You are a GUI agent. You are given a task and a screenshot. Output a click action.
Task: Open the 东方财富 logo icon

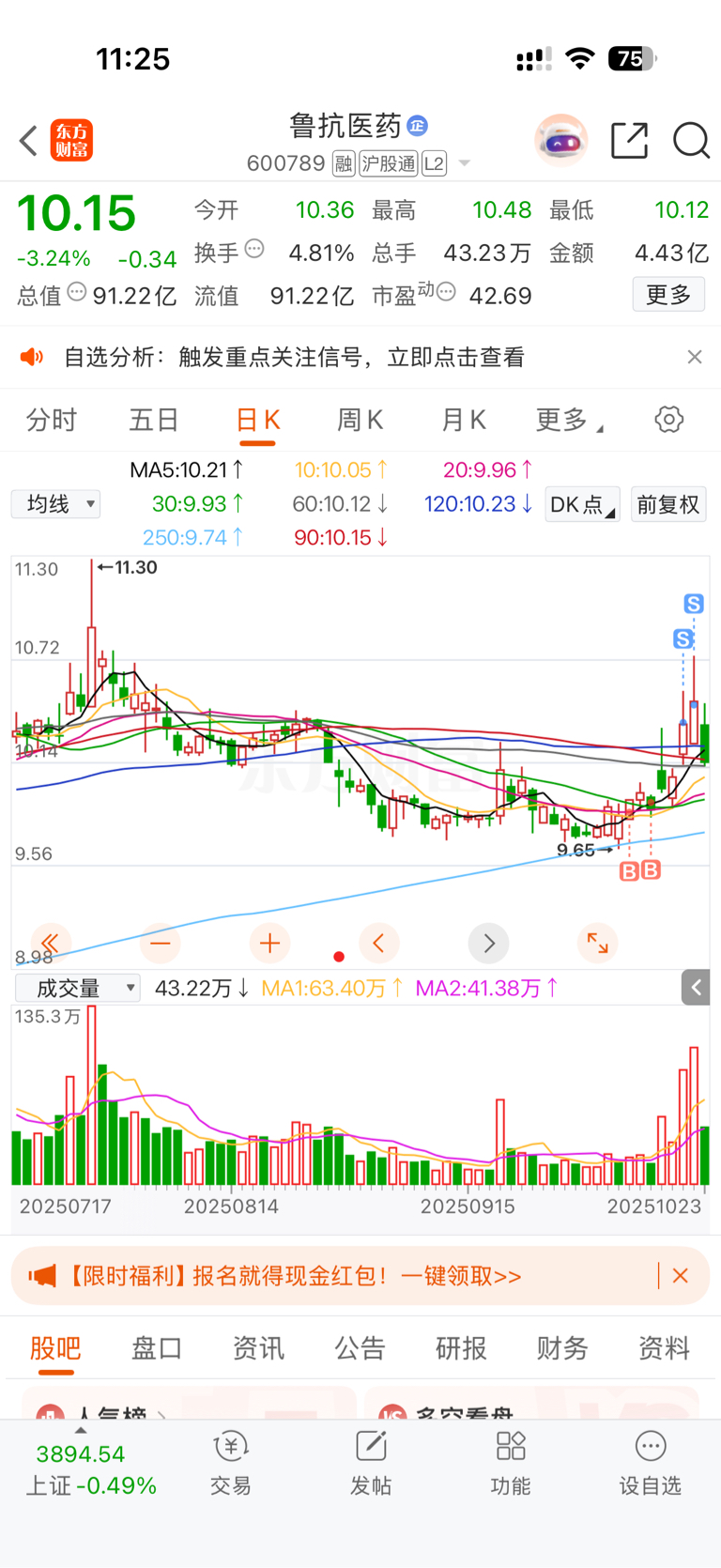click(71, 141)
